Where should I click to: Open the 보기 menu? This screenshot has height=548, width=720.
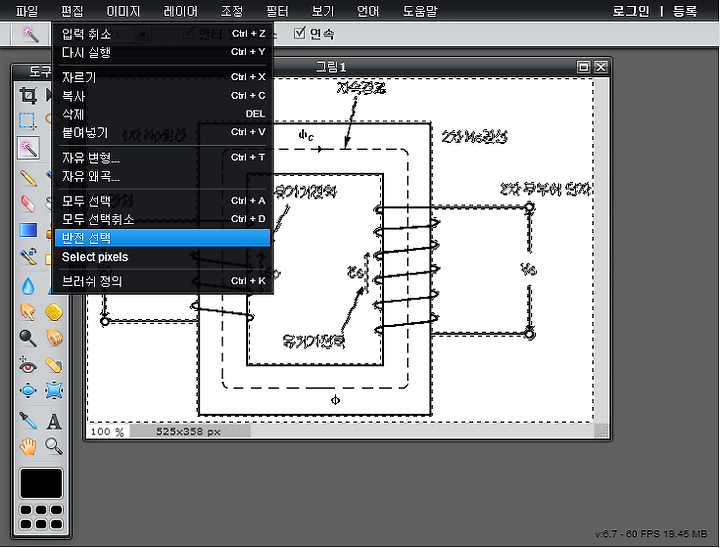323,11
